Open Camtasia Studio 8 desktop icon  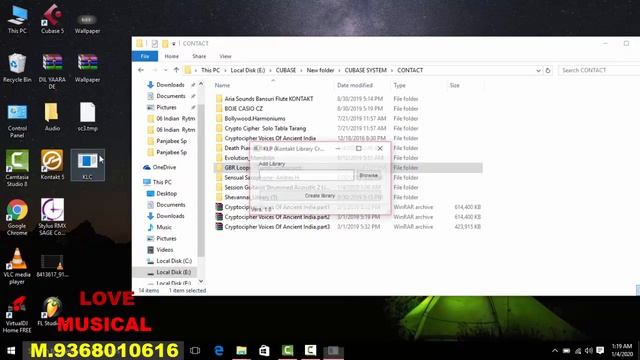pyautogui.click(x=17, y=168)
